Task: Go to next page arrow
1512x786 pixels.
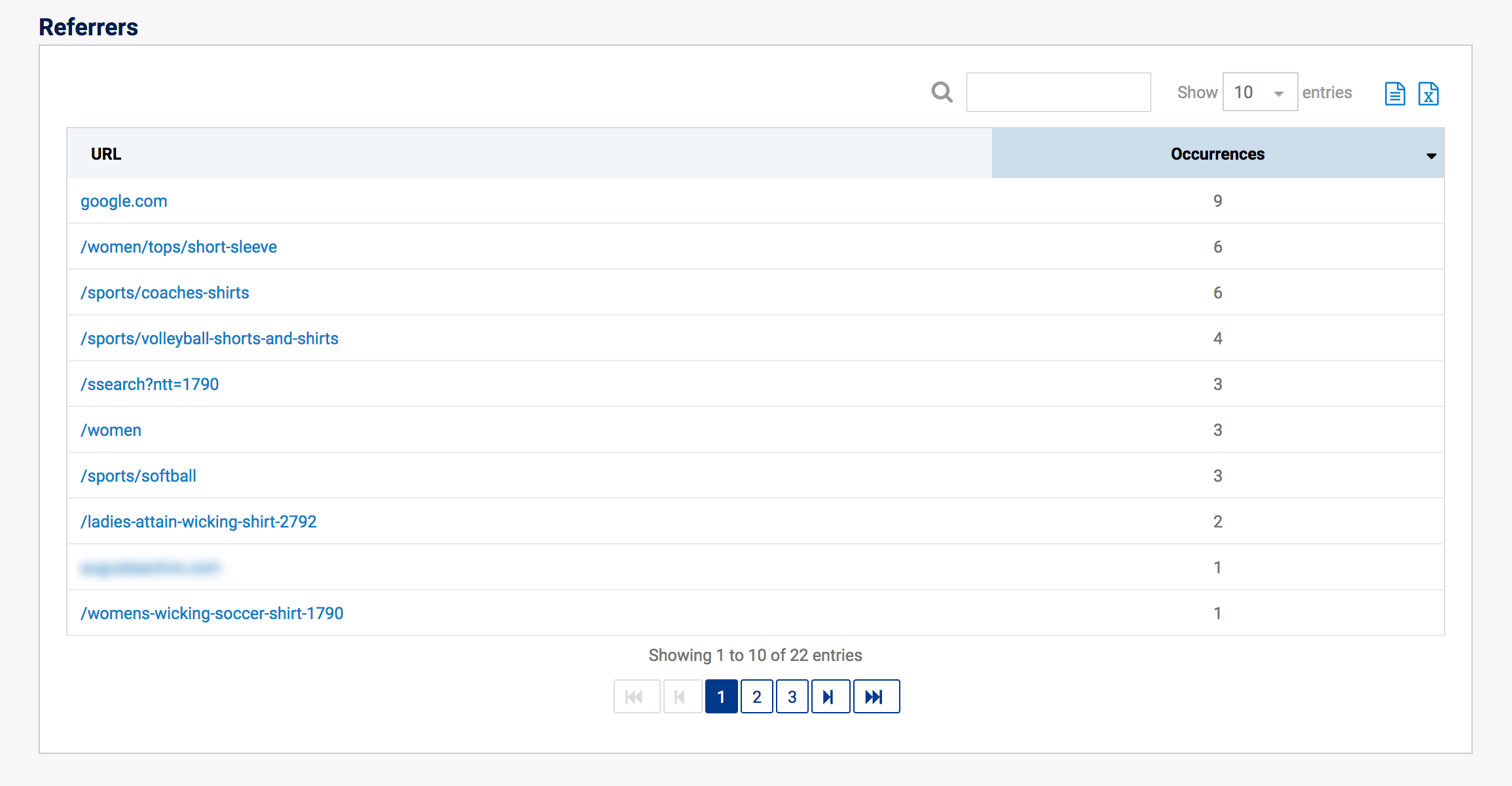Action: tap(830, 696)
